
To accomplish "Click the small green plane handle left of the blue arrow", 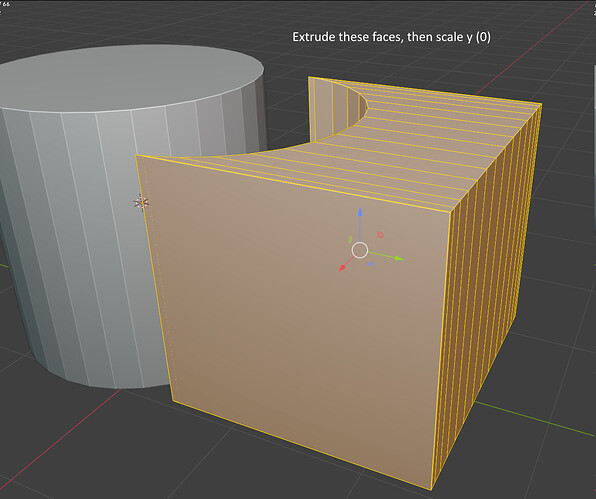I will (350, 240).
